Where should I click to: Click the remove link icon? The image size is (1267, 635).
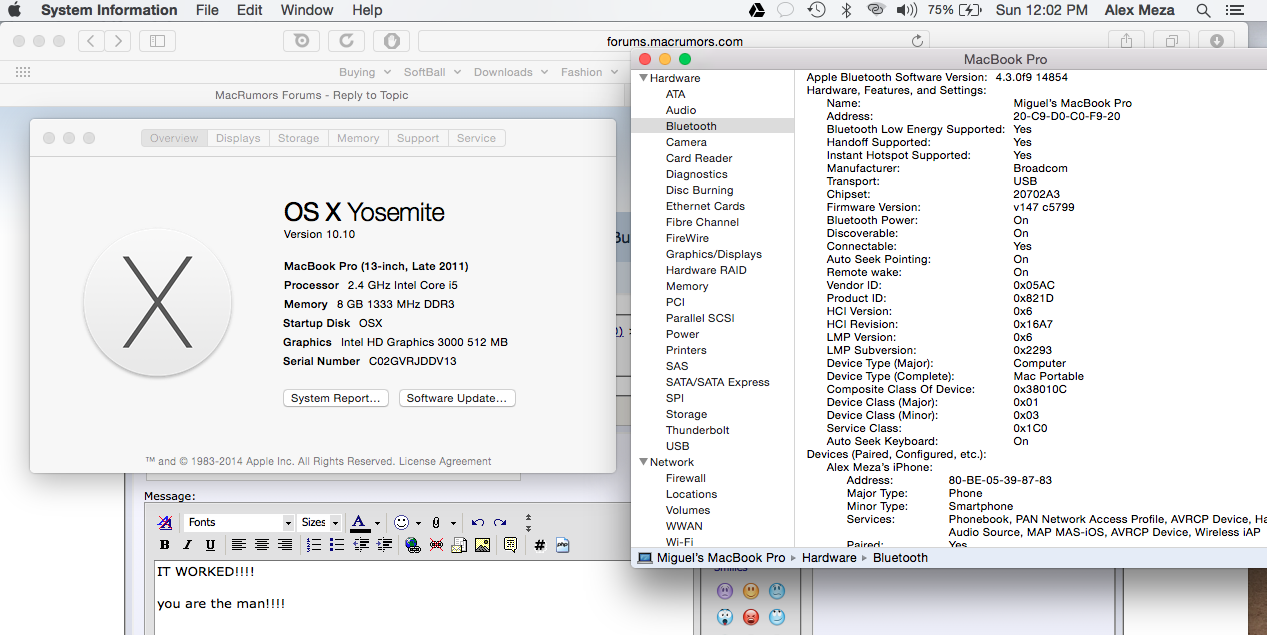(x=436, y=545)
